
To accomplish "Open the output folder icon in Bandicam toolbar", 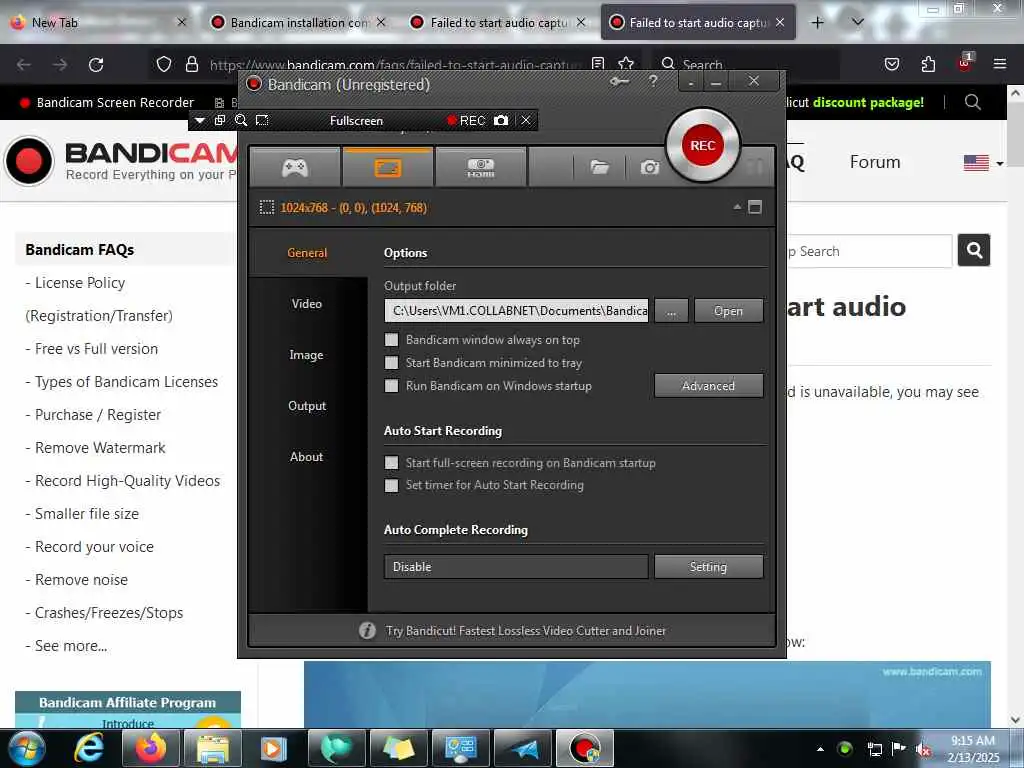I will tap(600, 168).
